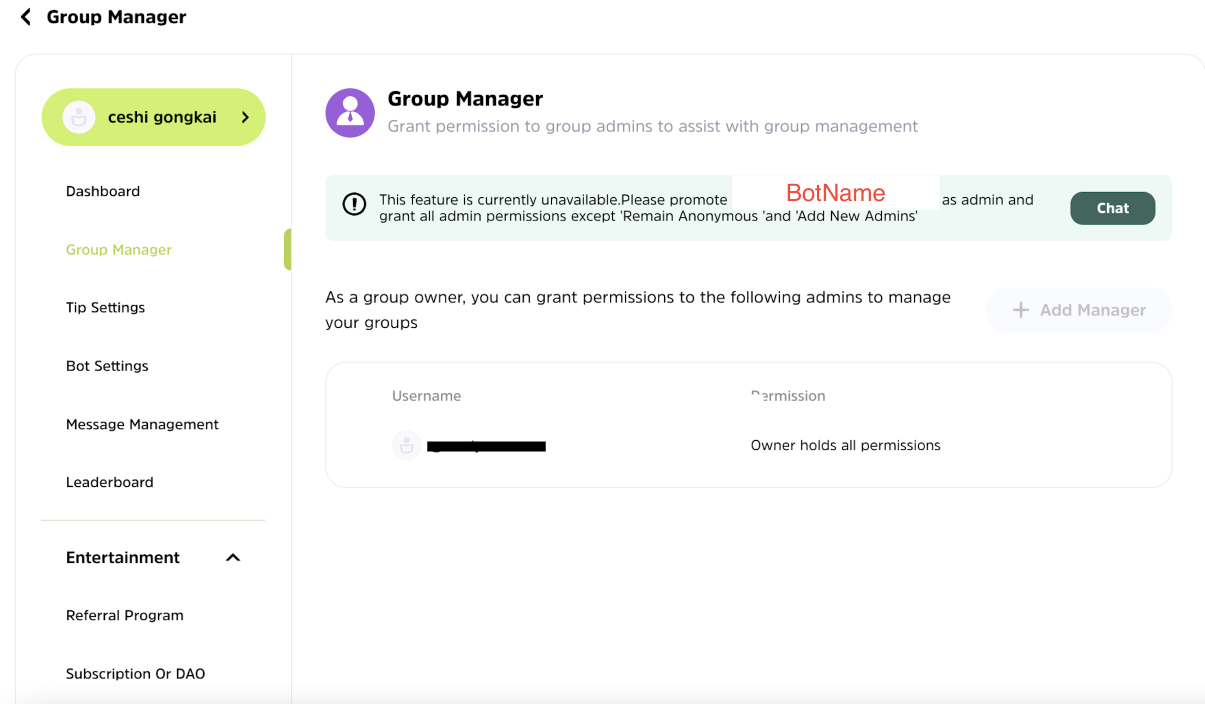Image resolution: width=1205 pixels, height=704 pixels.
Task: Collapse the Entertainment section chevron
Action: [x=233, y=558]
